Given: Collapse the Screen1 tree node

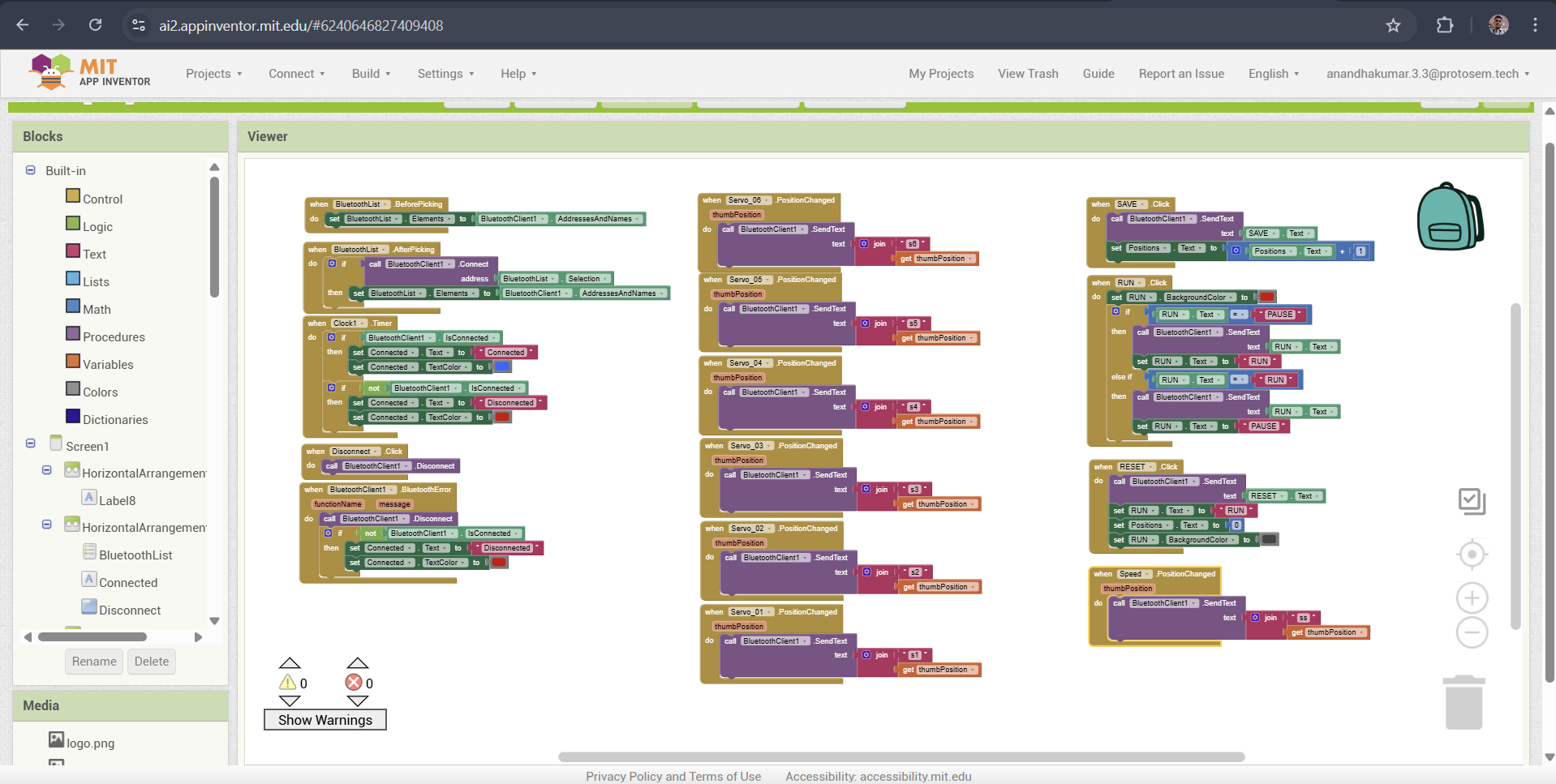Looking at the screenshot, I should click(31, 443).
